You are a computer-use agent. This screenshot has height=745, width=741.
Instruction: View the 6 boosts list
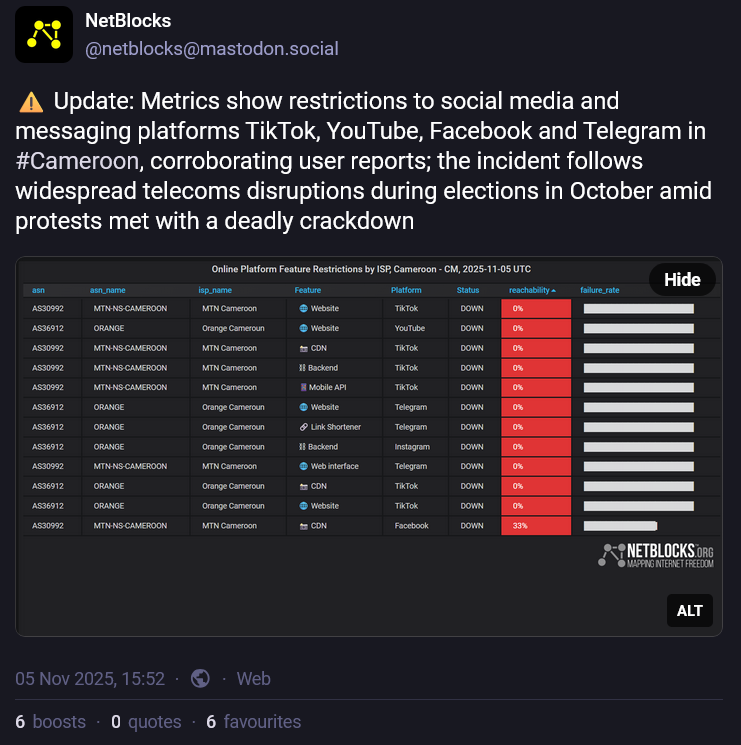[x=50, y=721]
